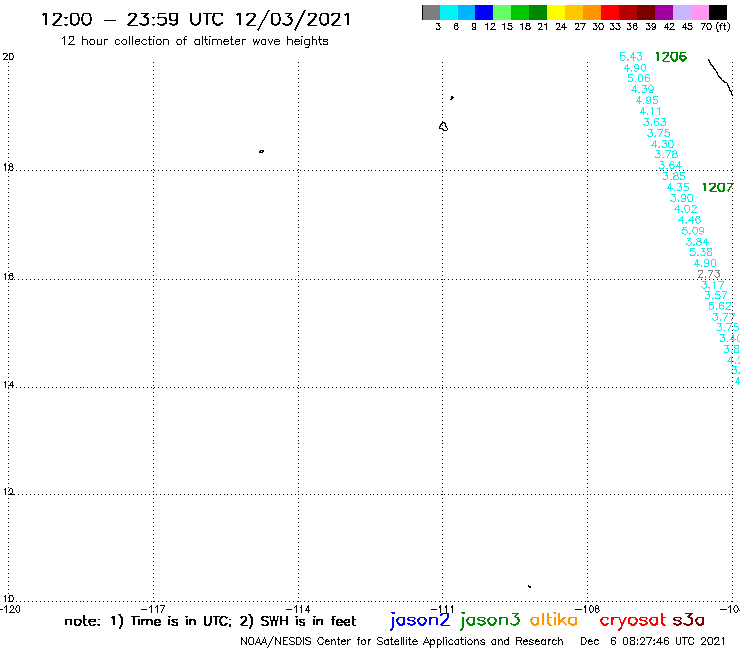Click the '-114' longitude axis label
Screen dimensions: 740x650
(299, 609)
